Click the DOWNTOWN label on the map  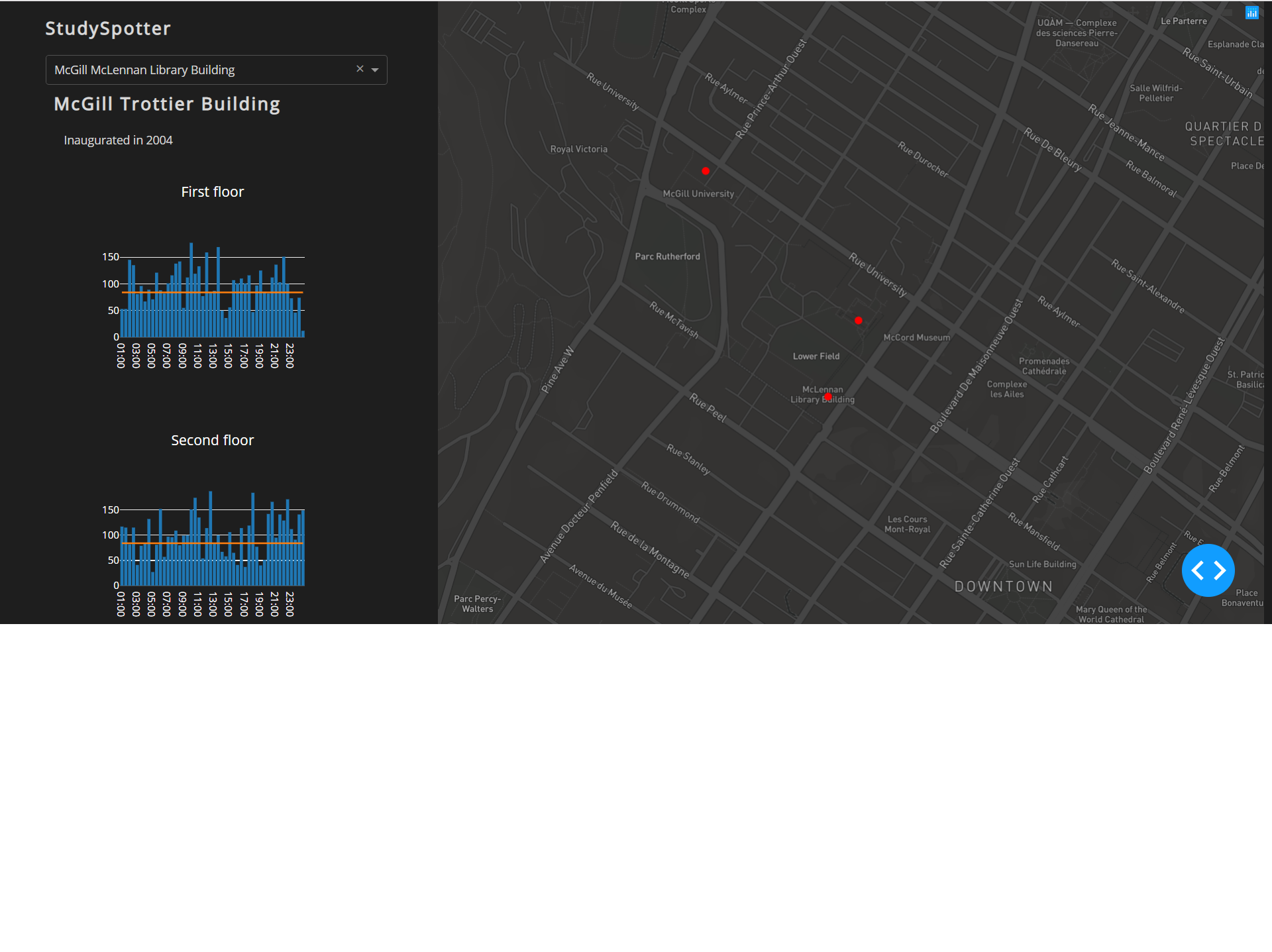coord(1003,586)
